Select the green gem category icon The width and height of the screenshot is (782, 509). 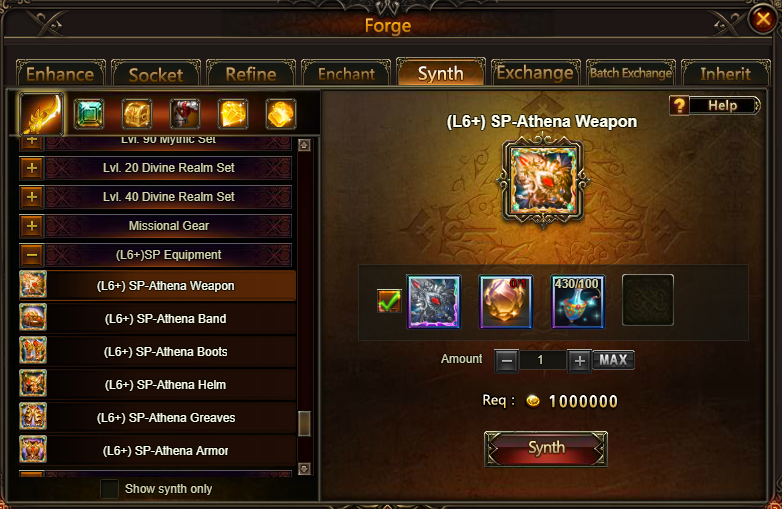(x=89, y=114)
